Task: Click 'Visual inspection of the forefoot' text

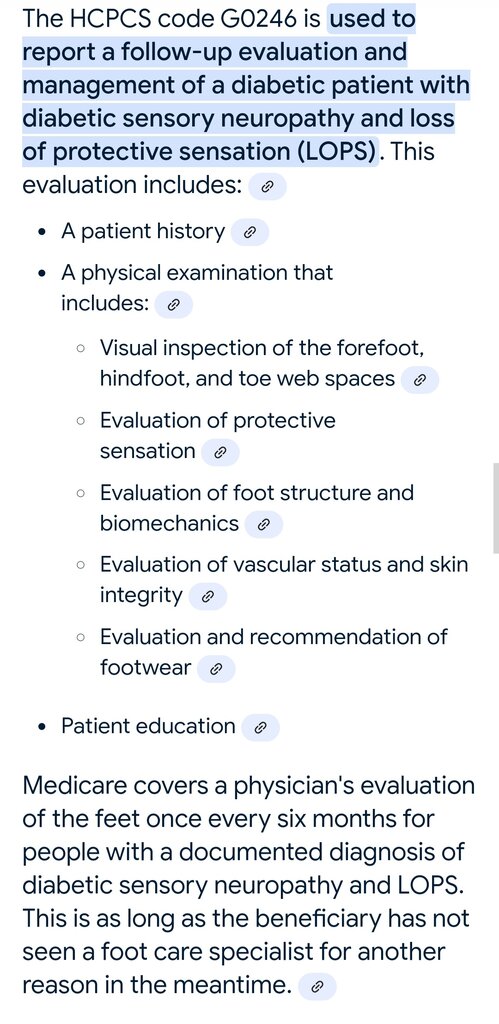Action: (x=262, y=347)
